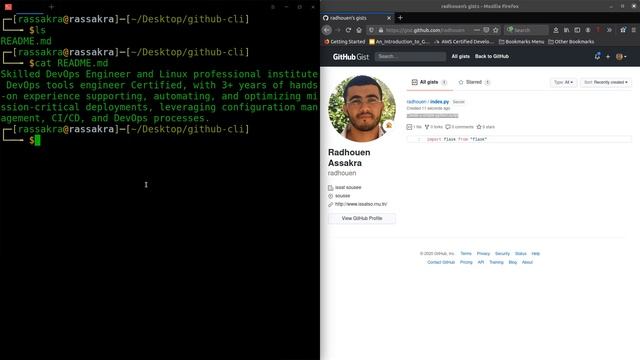Click the terminal window red app icon
Screen dimensions: 640x360
click(x=8, y=7)
